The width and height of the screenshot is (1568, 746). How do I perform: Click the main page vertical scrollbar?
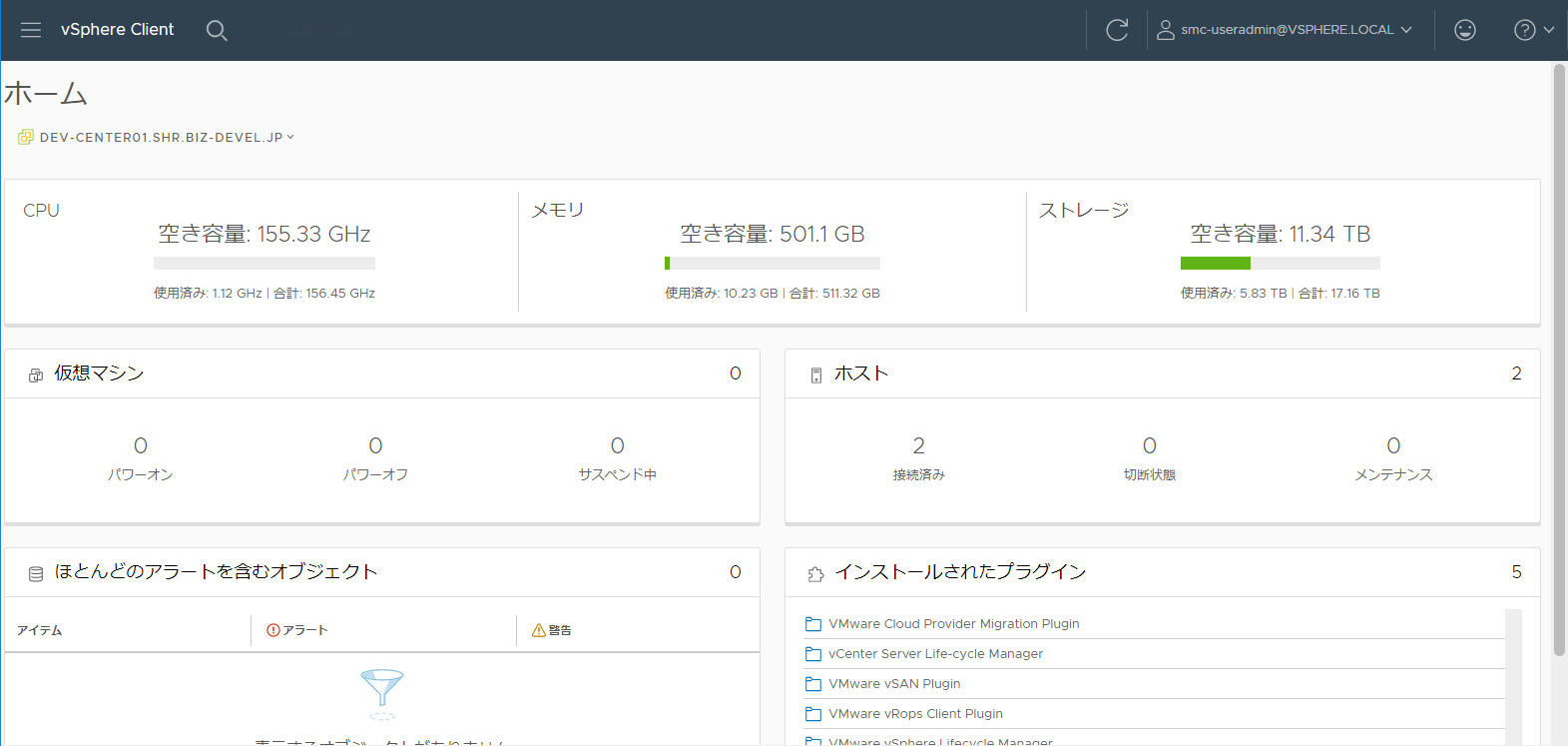coord(1559,360)
